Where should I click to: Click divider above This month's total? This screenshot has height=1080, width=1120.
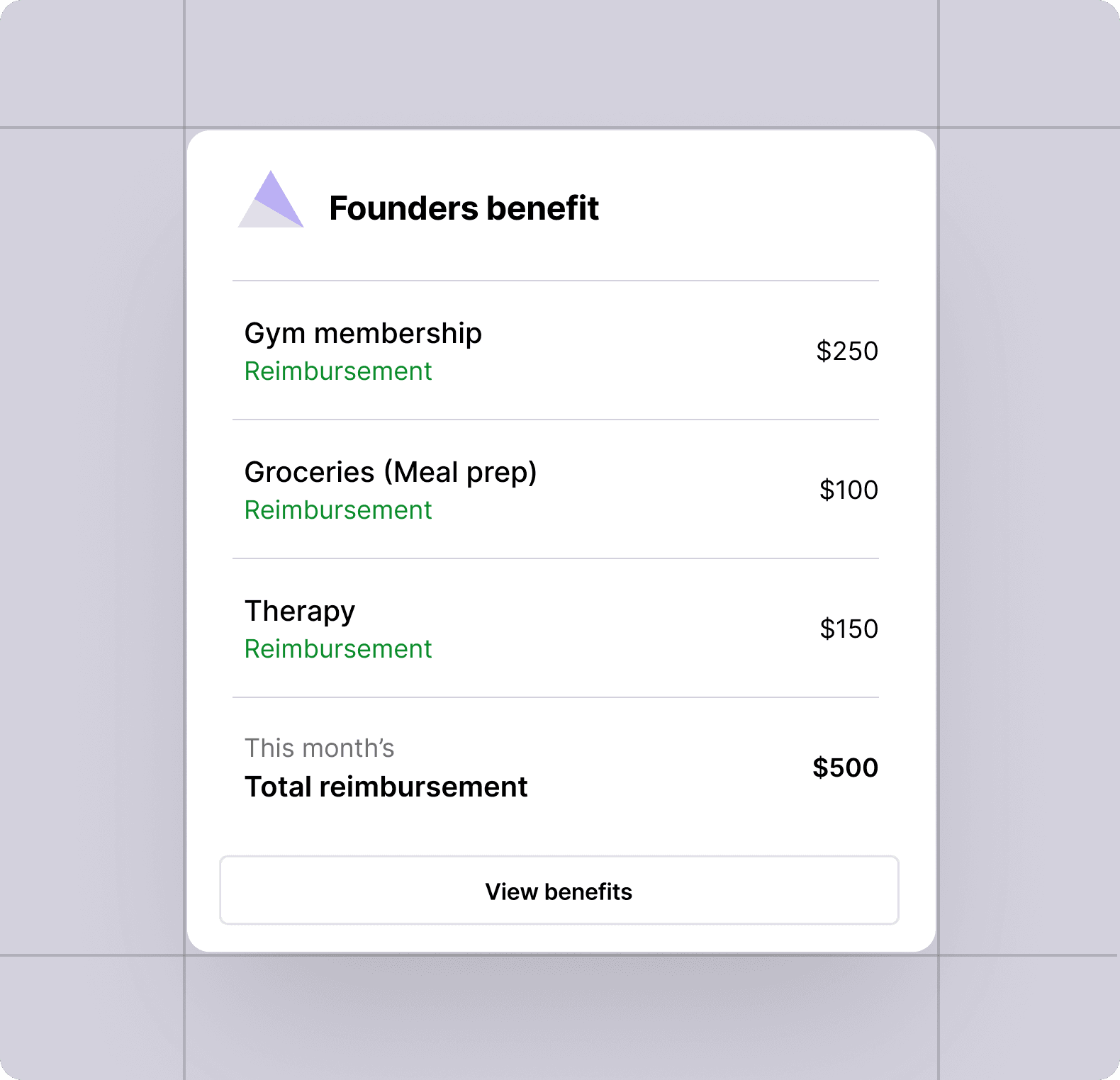click(556, 697)
